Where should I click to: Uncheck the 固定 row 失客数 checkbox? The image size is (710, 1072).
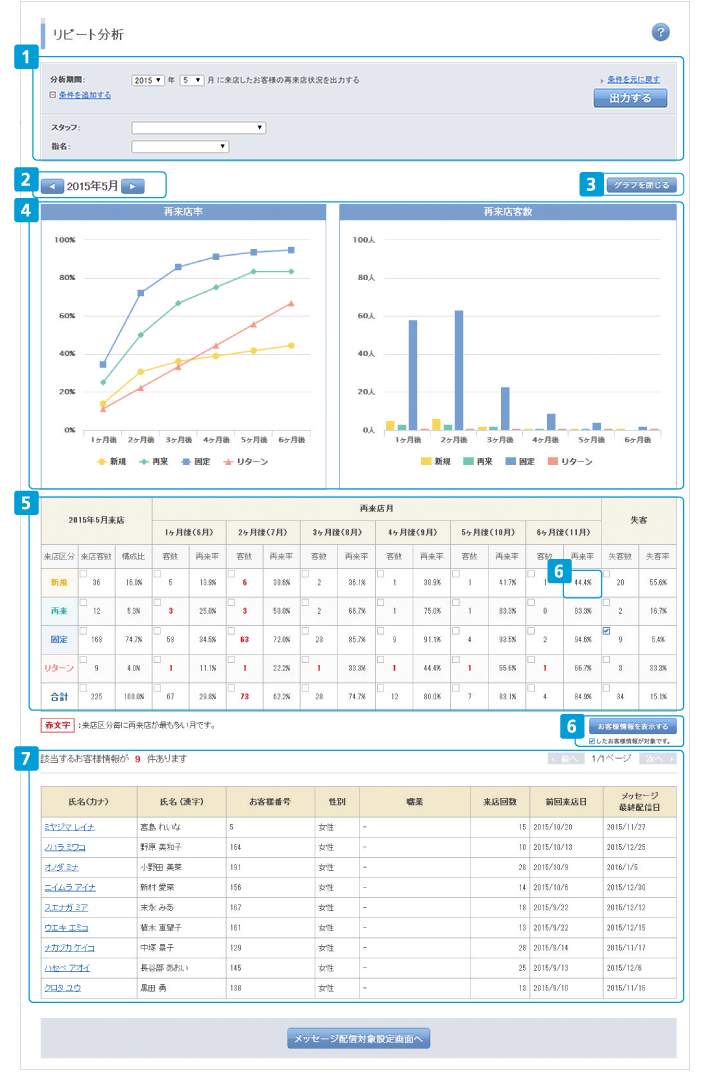click(x=608, y=630)
